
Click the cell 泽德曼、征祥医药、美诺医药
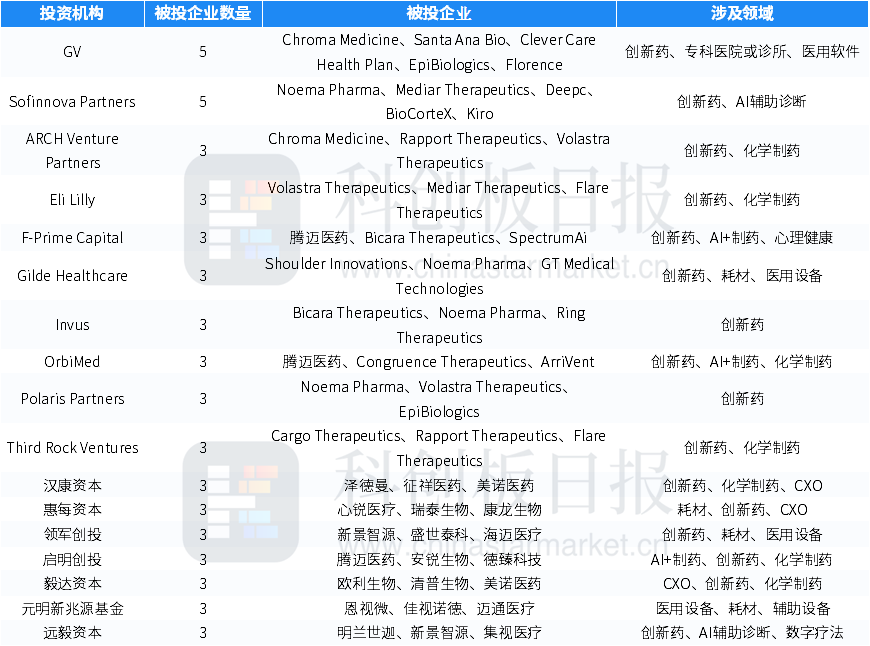point(439,486)
